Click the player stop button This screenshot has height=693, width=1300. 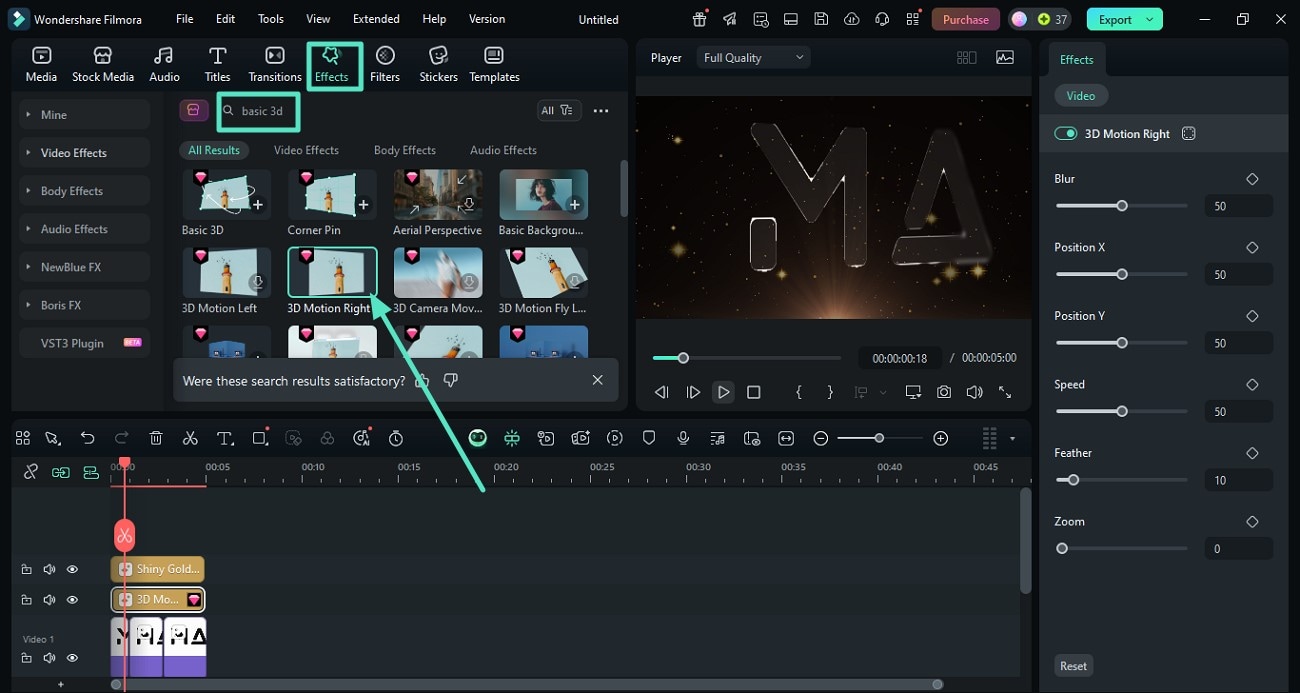(754, 393)
